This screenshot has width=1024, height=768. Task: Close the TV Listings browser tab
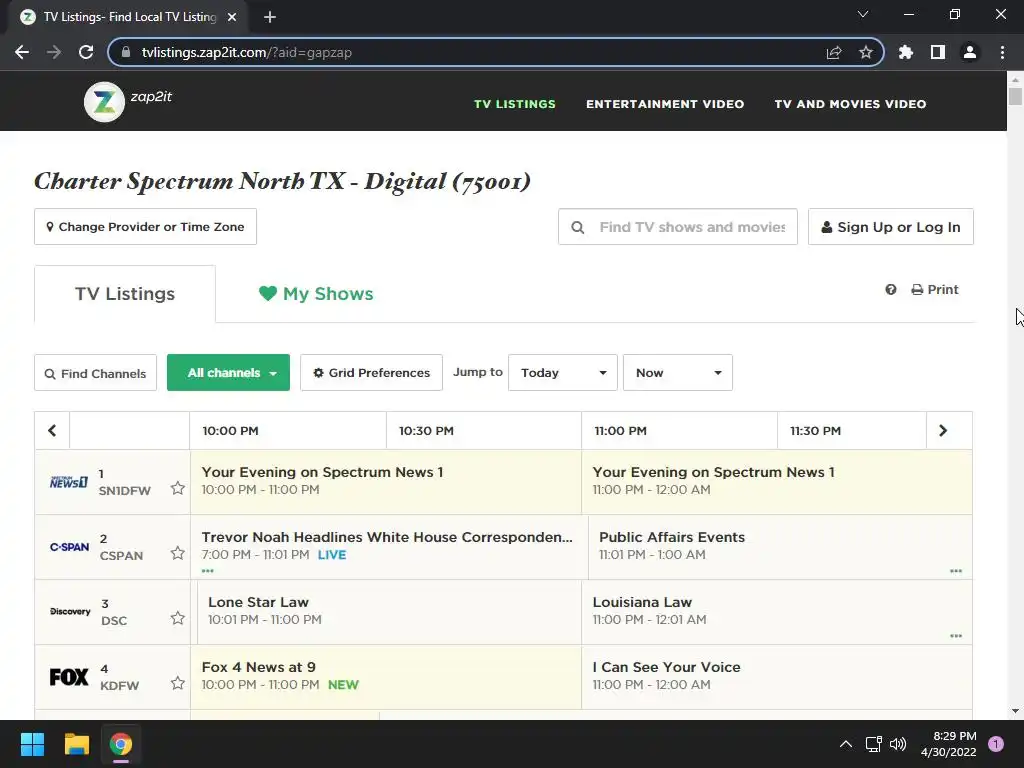232,17
